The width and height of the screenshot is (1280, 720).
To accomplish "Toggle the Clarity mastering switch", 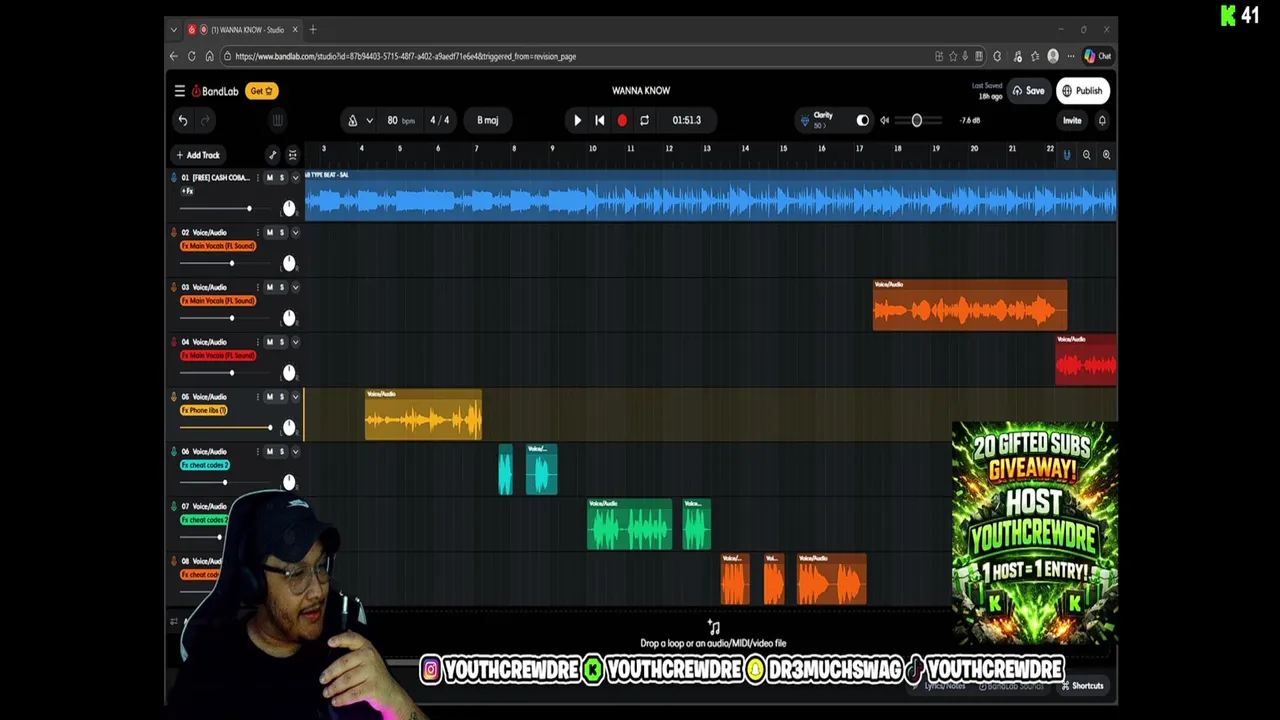I will tap(862, 120).
